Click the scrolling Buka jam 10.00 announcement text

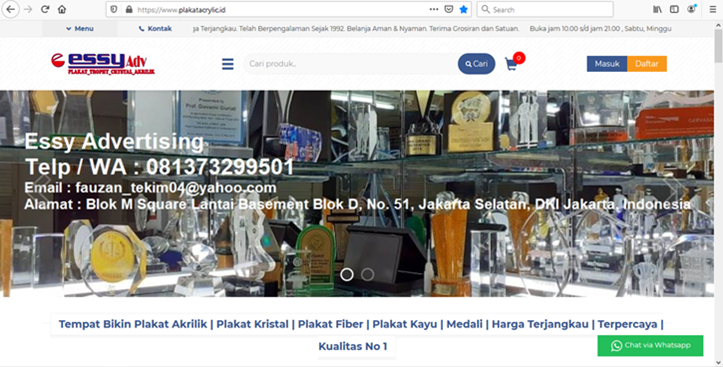600,29
